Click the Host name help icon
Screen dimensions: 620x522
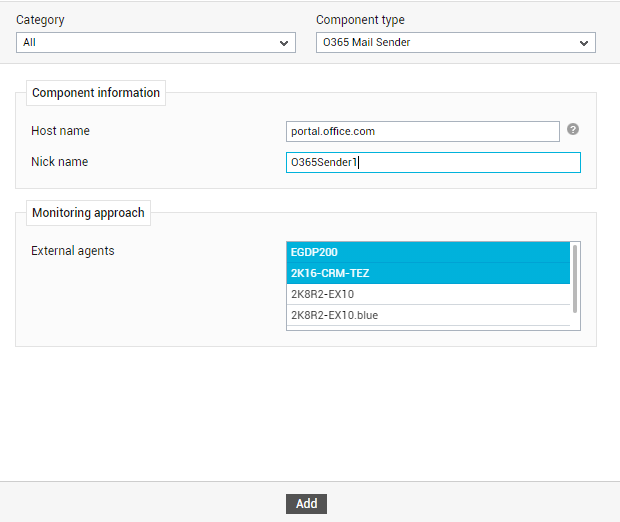[573, 129]
